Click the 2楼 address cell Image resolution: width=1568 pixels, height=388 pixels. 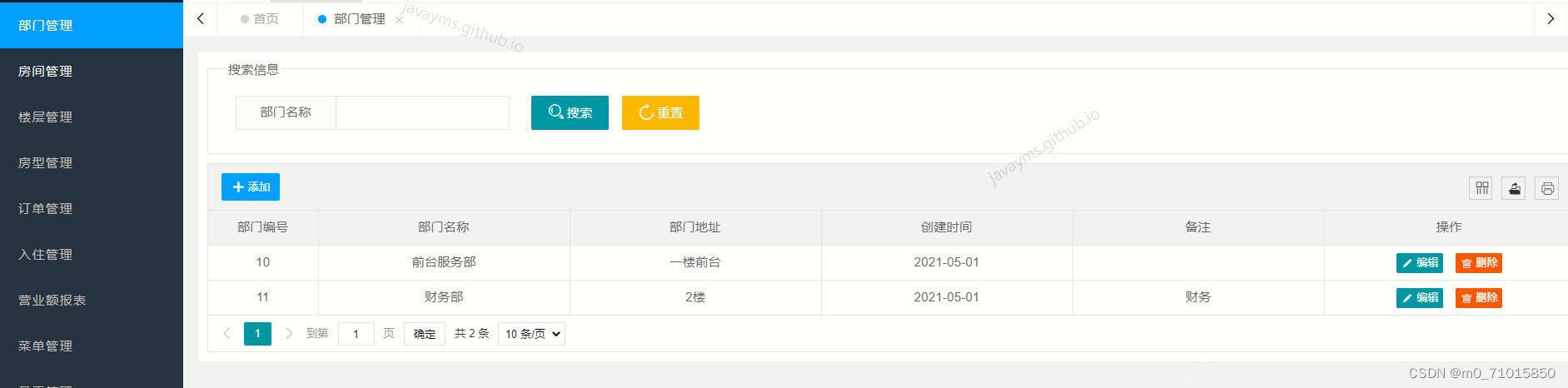[x=695, y=297]
